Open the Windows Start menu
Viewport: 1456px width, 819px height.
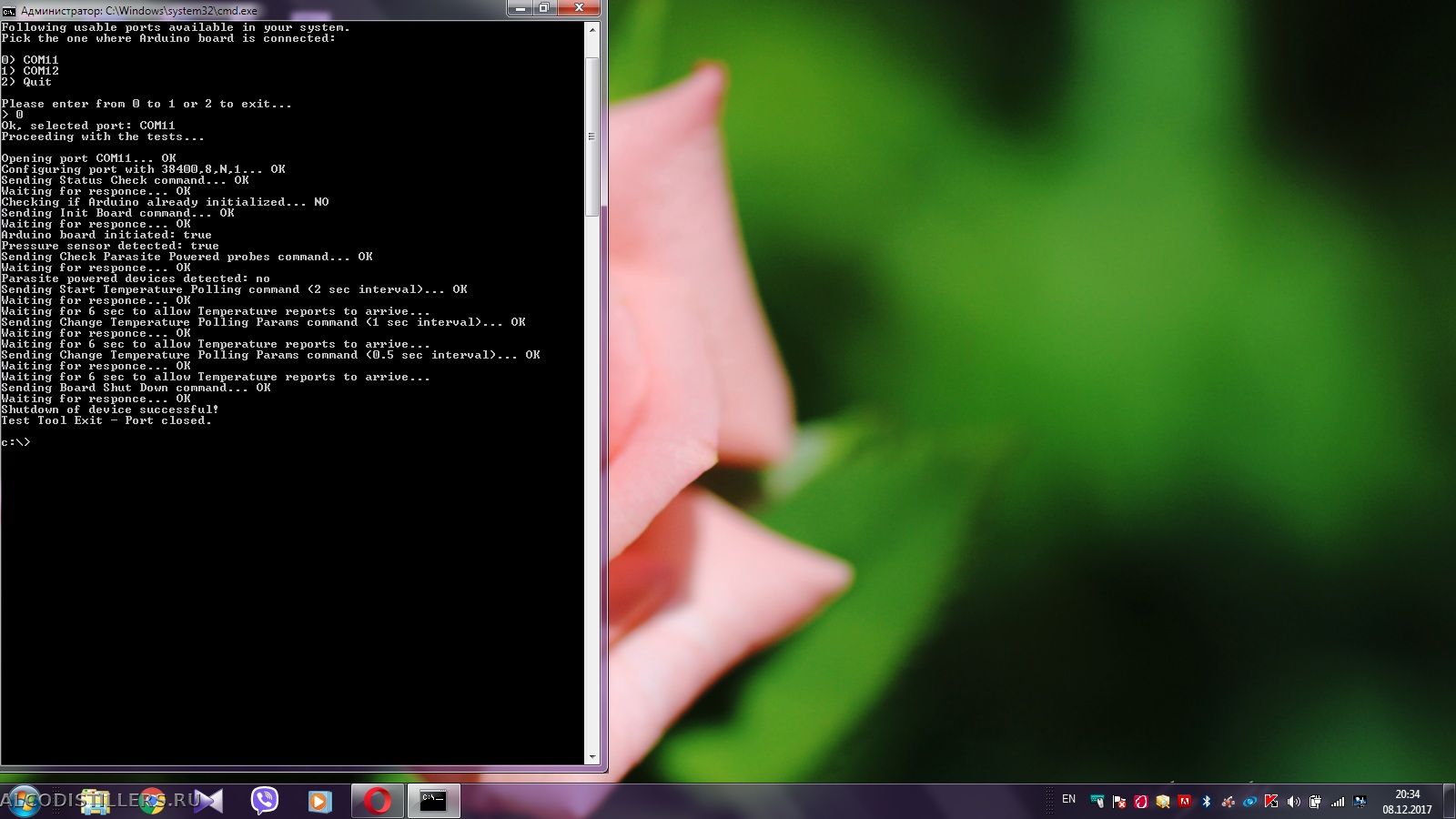[x=24, y=801]
